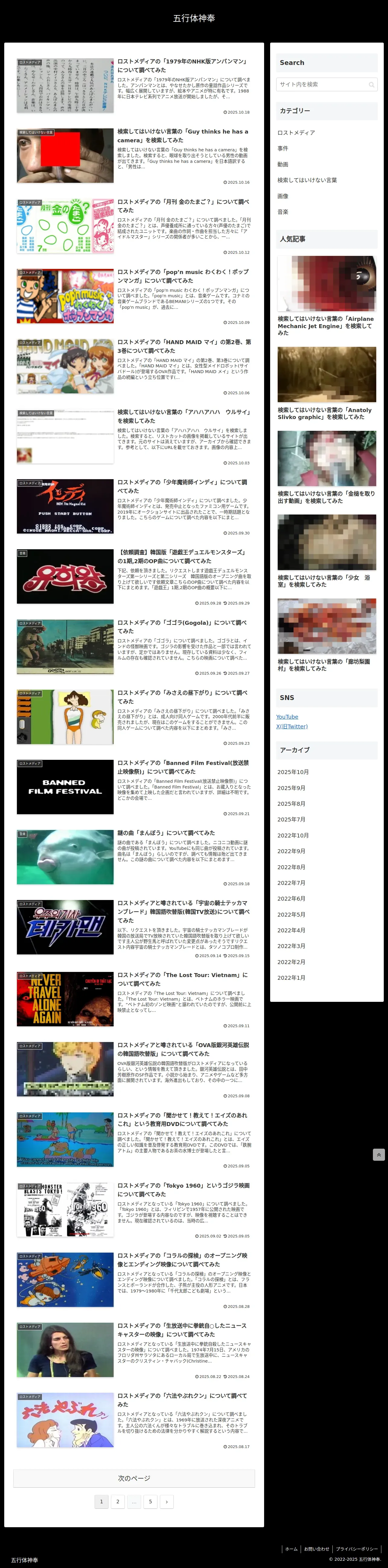Open the 事件 category
This screenshot has width=388, height=1568.
[283, 149]
